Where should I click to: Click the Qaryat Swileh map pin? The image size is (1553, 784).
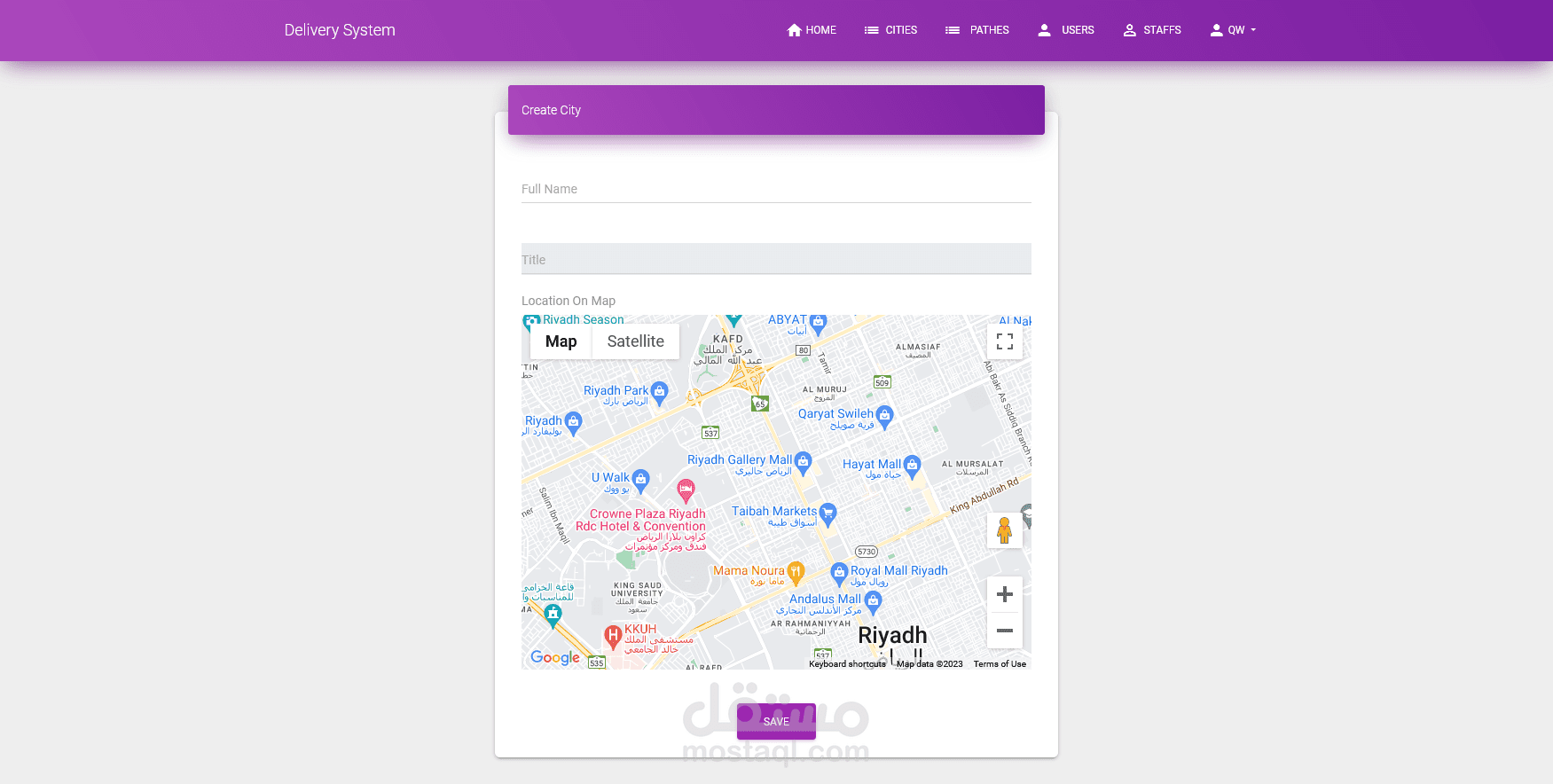[884, 415]
